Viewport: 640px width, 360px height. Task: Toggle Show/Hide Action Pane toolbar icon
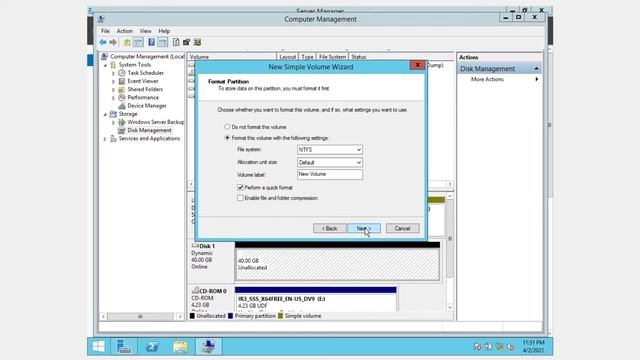pyautogui.click(x=162, y=42)
